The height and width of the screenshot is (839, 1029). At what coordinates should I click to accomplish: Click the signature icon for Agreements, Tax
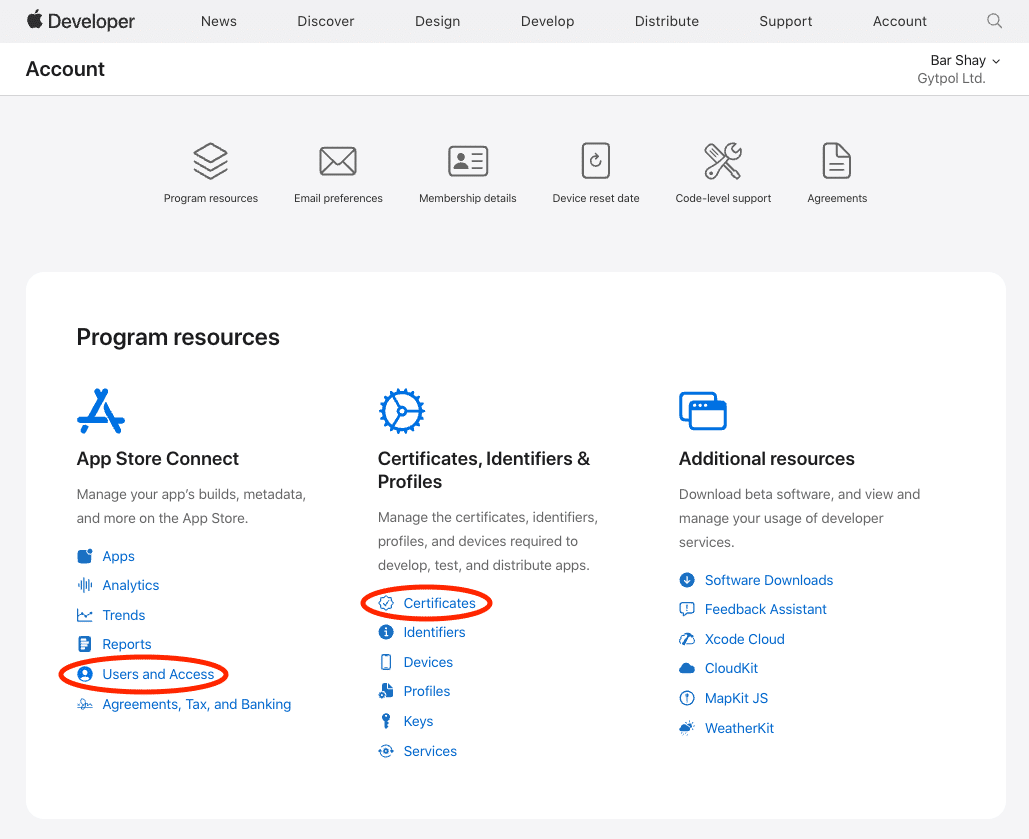[x=85, y=704]
